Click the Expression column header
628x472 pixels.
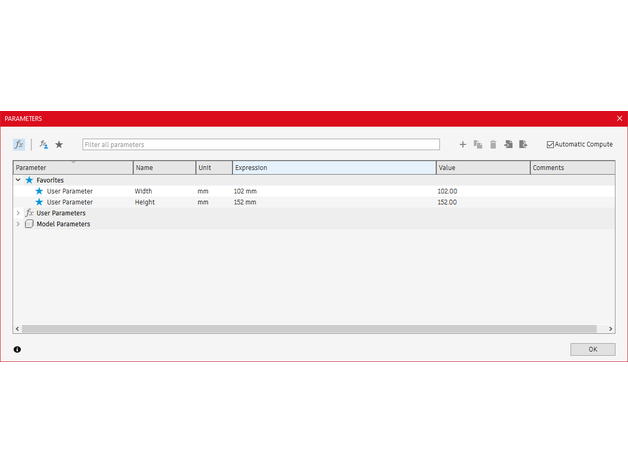[333, 168]
